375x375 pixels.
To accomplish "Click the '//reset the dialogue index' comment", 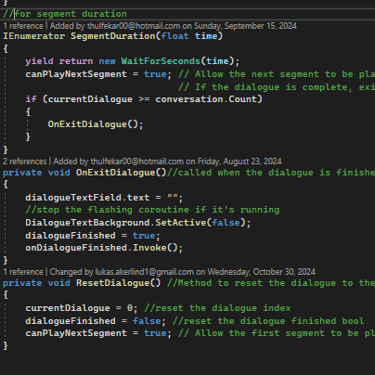I will (x=217, y=308).
